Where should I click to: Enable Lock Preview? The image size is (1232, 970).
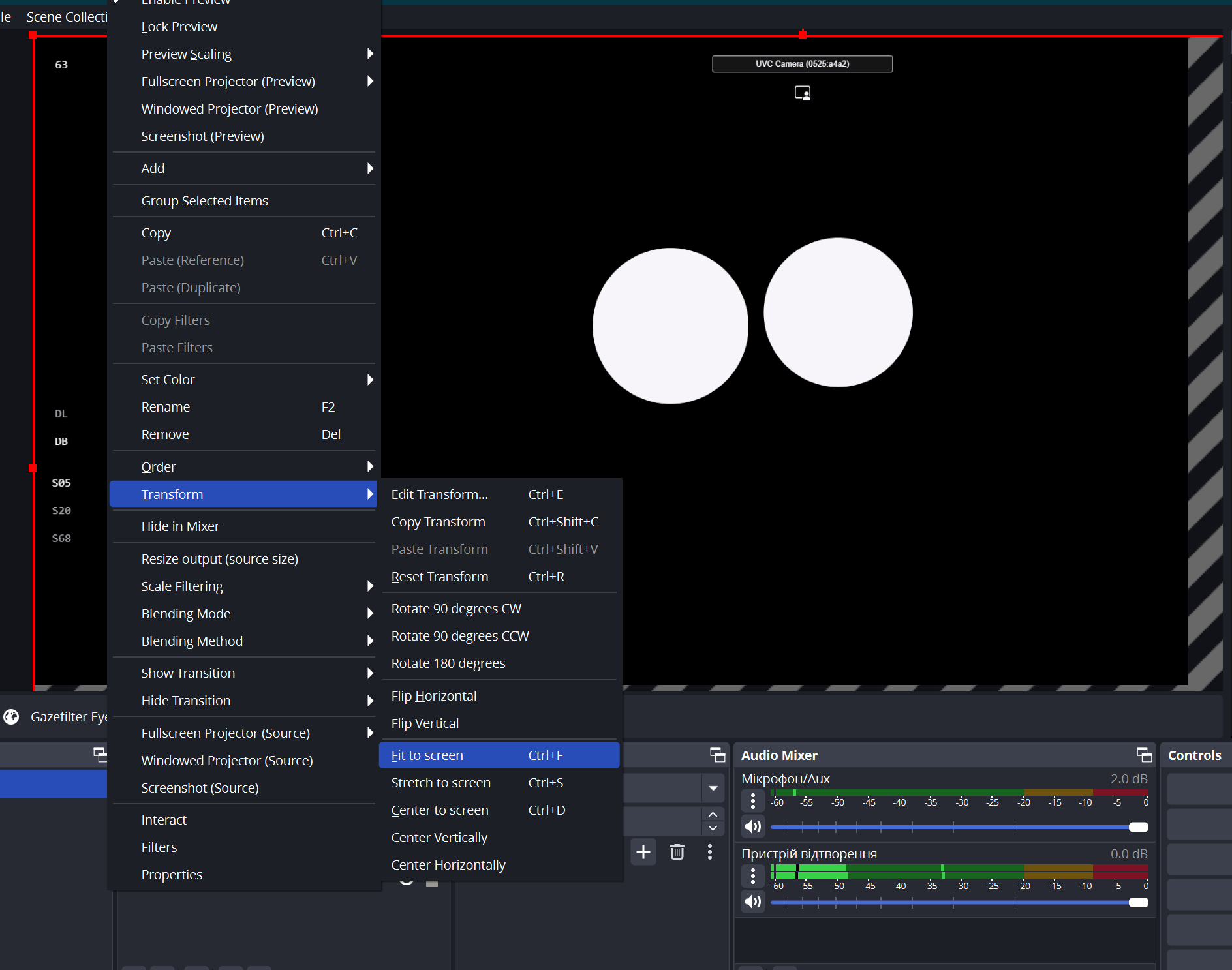[x=179, y=26]
